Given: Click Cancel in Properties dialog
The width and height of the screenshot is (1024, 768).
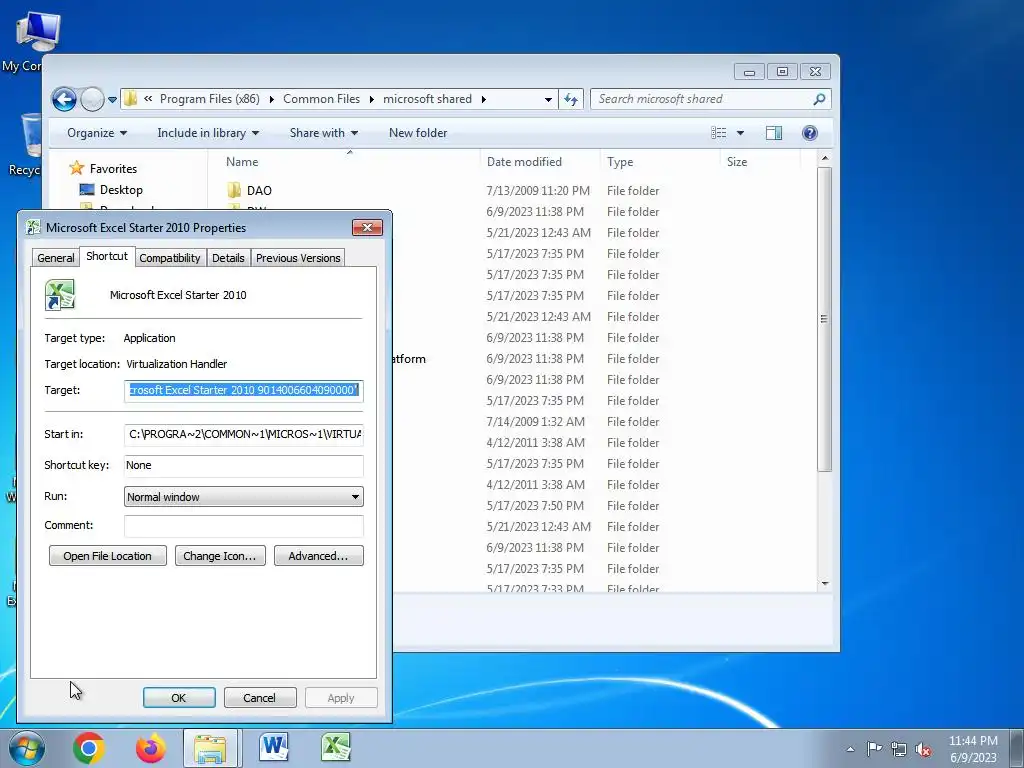Looking at the screenshot, I should [260, 697].
